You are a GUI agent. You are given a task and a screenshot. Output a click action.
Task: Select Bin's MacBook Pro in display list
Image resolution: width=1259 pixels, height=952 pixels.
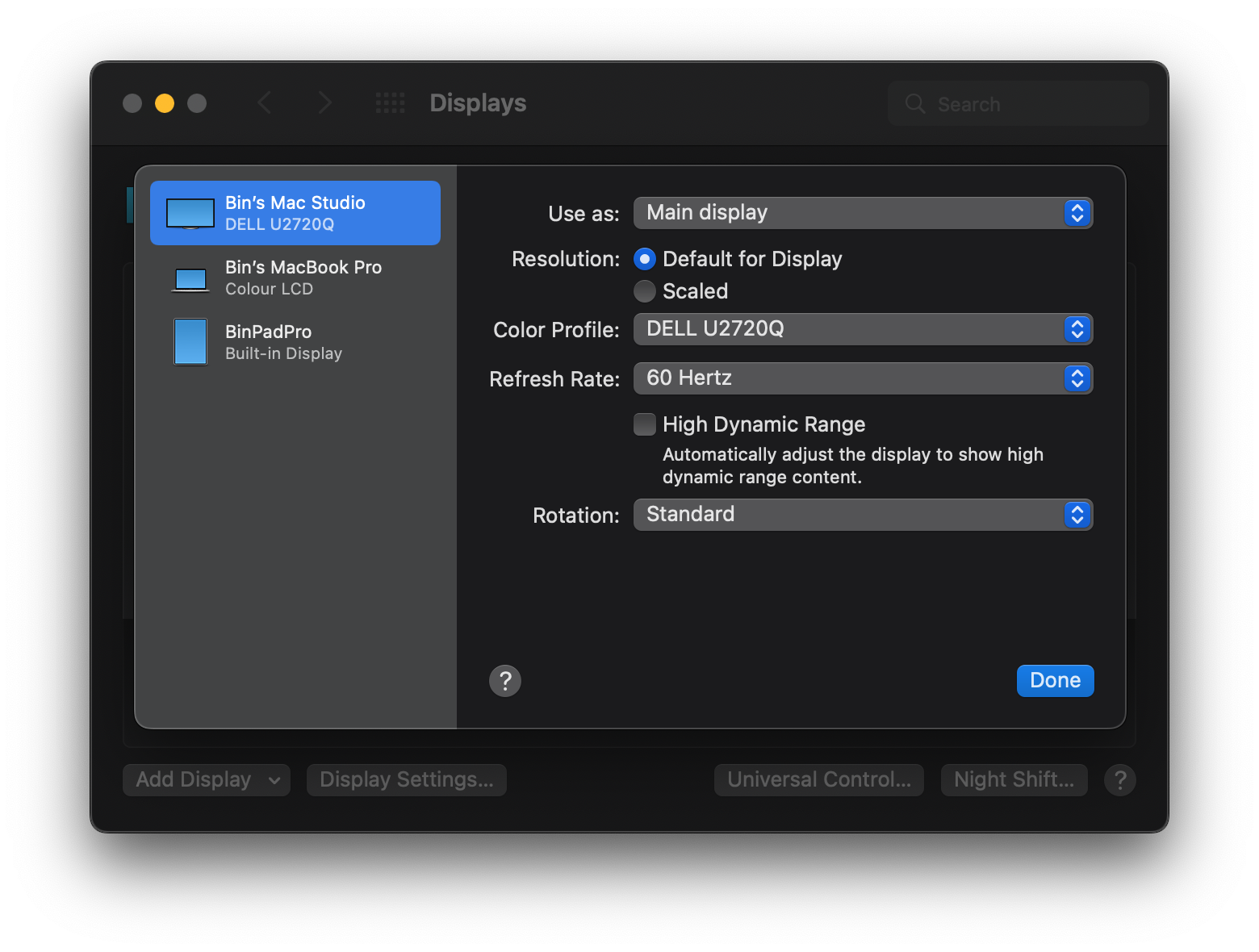pos(303,278)
